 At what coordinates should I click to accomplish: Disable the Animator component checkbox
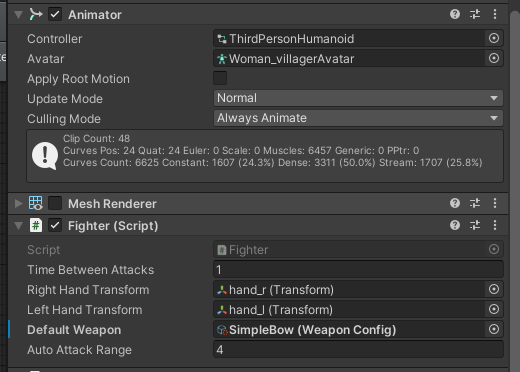pos(55,14)
